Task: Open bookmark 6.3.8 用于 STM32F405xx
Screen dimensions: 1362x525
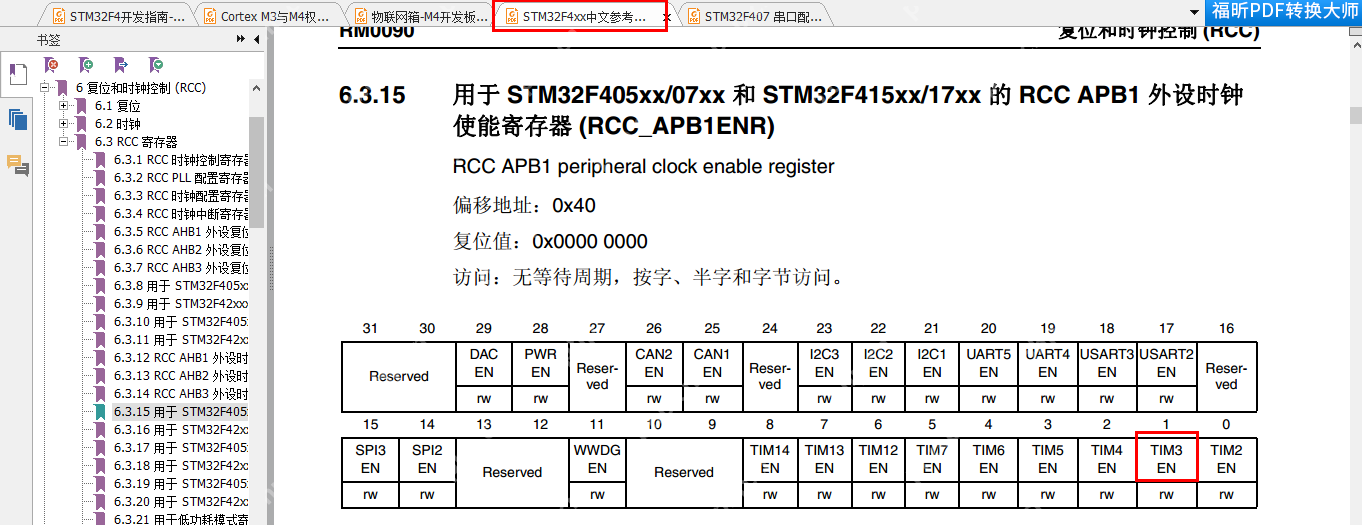Action: click(x=181, y=286)
